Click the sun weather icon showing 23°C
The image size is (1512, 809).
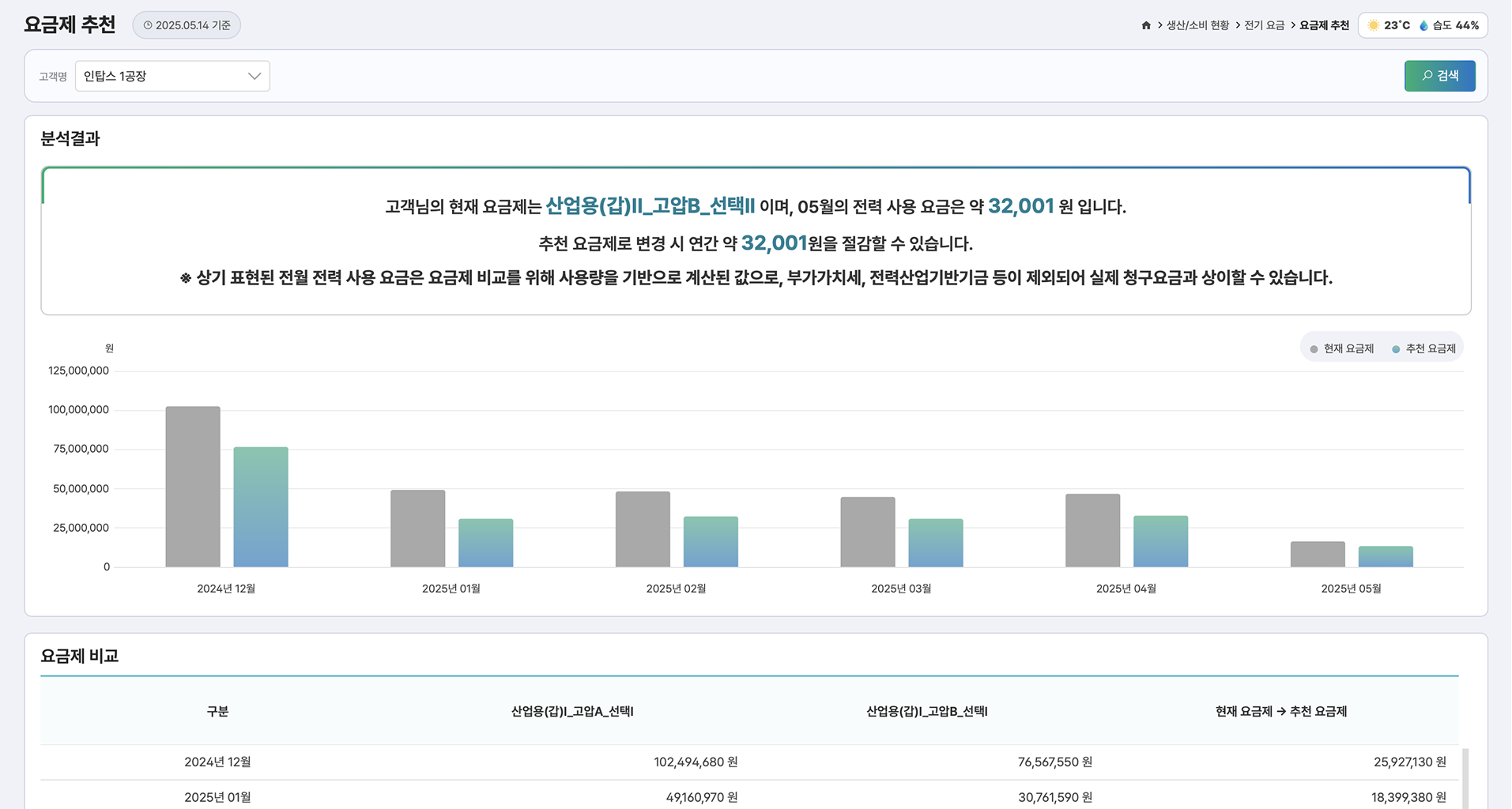tap(1373, 24)
